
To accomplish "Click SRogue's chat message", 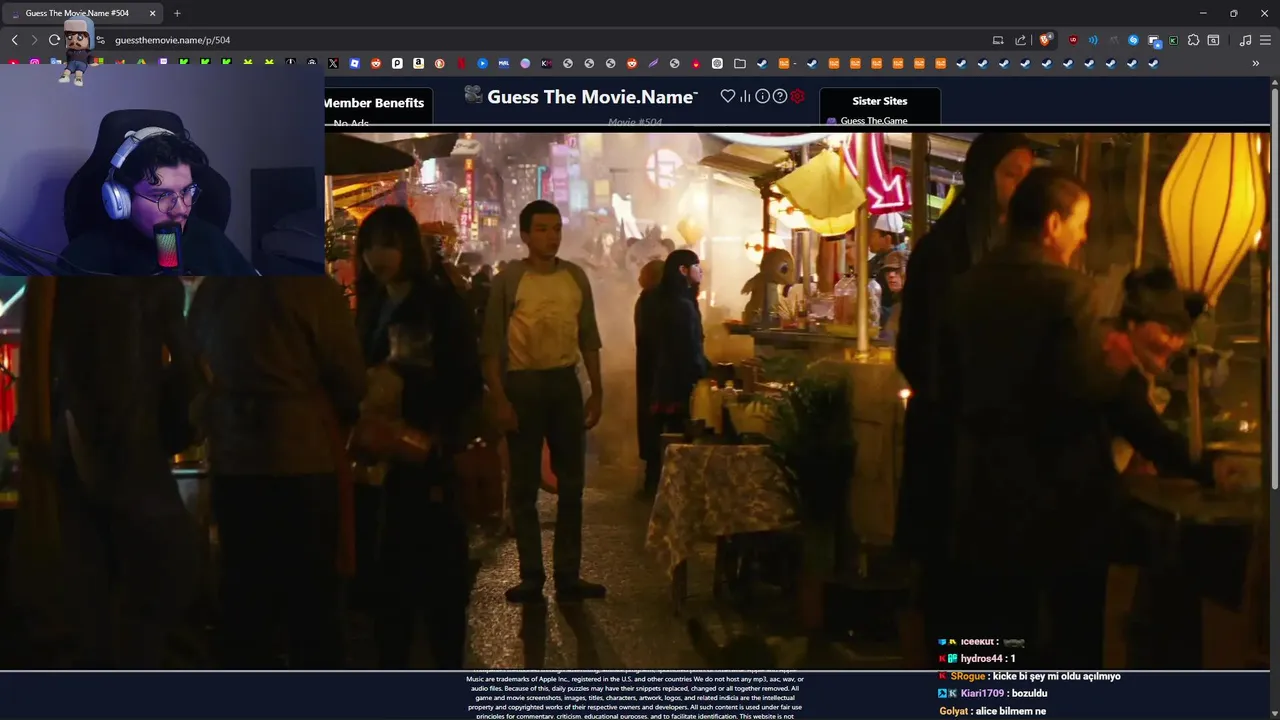I will (1029, 676).
